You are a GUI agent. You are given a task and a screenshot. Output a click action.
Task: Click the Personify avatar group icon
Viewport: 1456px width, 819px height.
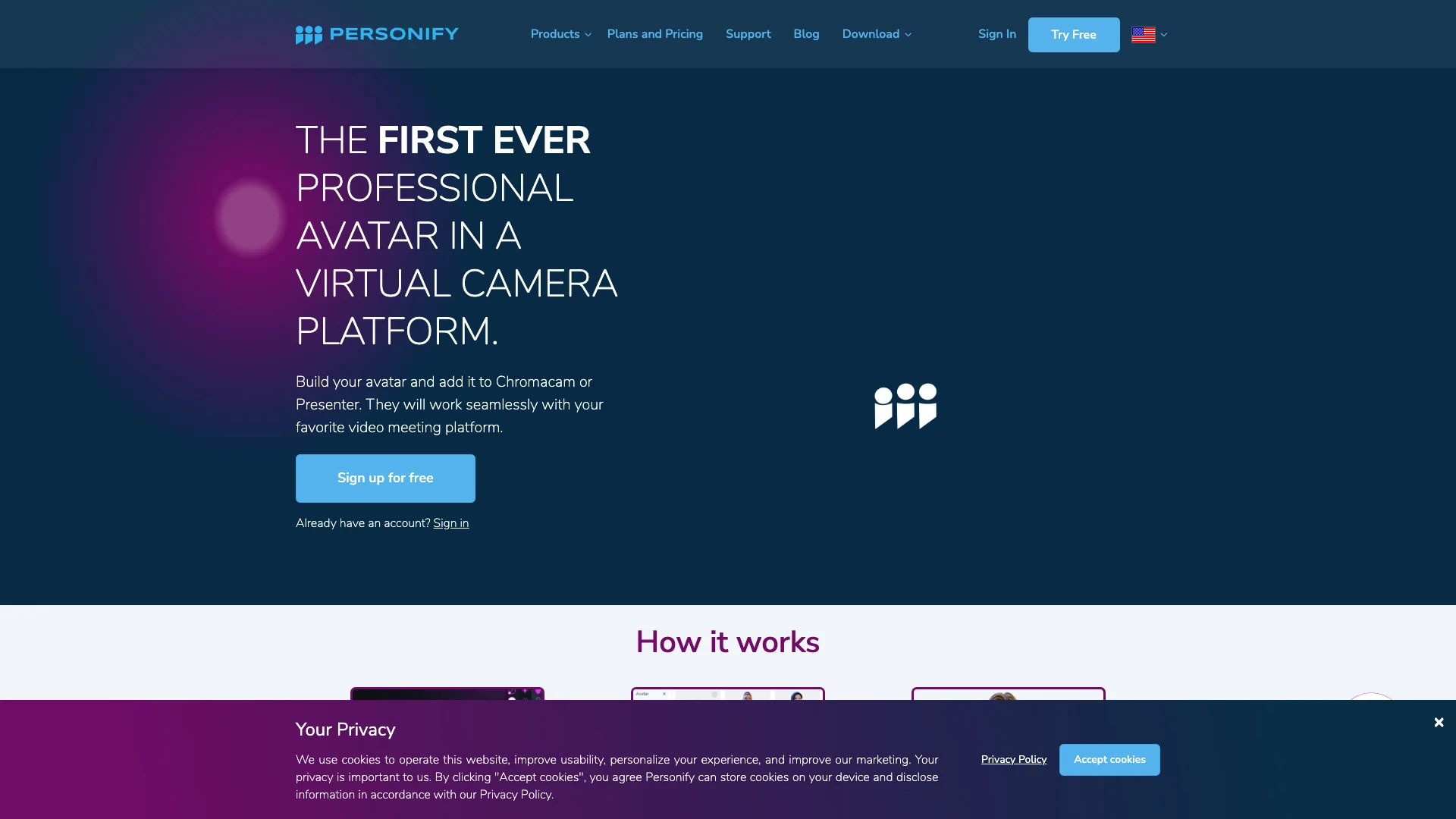(x=904, y=406)
